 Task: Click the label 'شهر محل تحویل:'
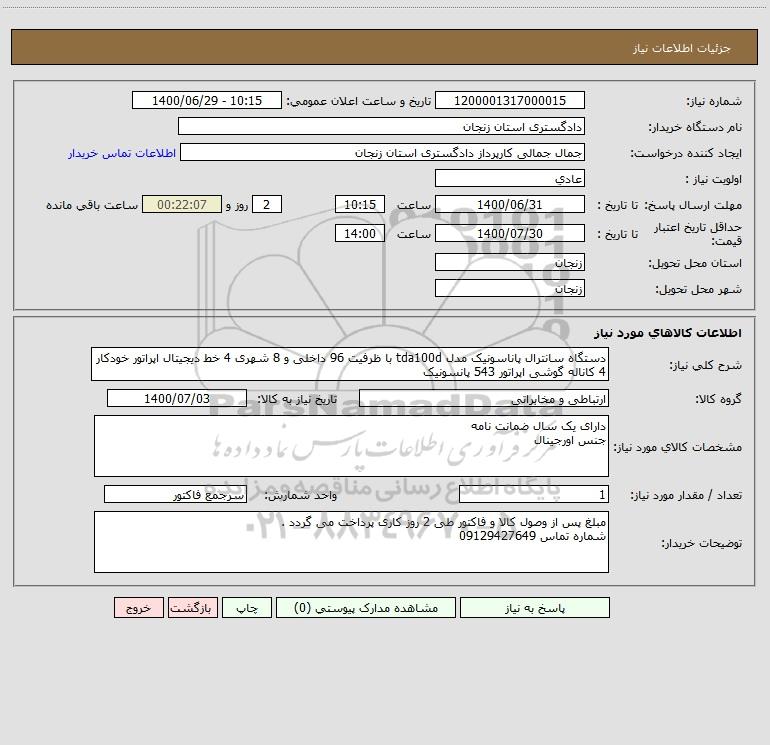[698, 290]
